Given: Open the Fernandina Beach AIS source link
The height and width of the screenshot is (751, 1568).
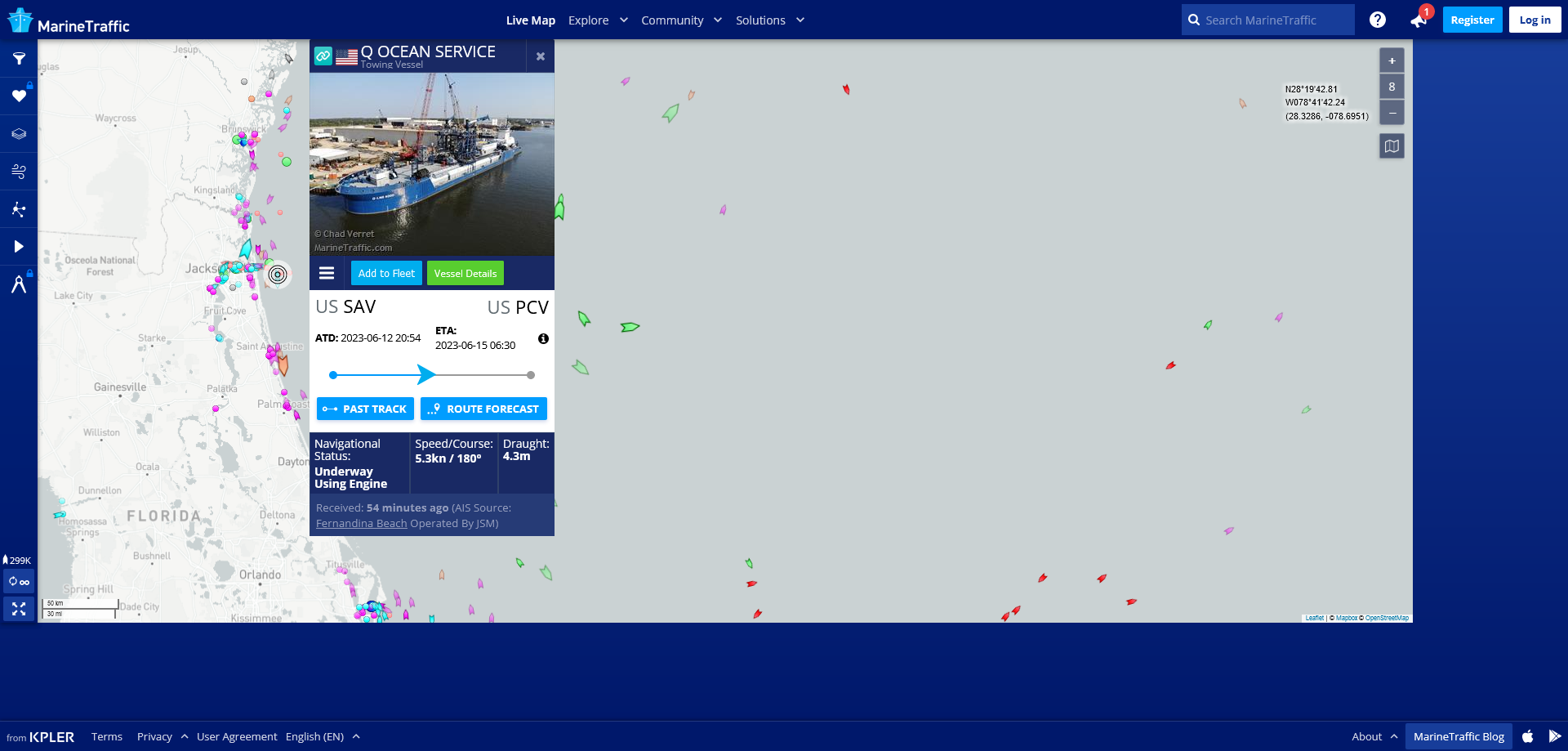Looking at the screenshot, I should pyautogui.click(x=361, y=523).
